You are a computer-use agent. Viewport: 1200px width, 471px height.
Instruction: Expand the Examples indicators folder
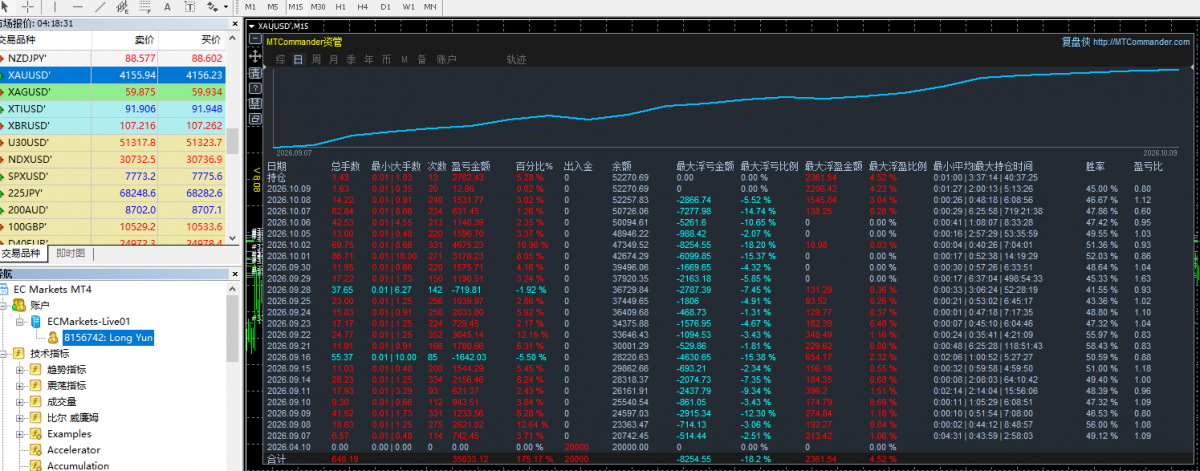click(x=20, y=434)
